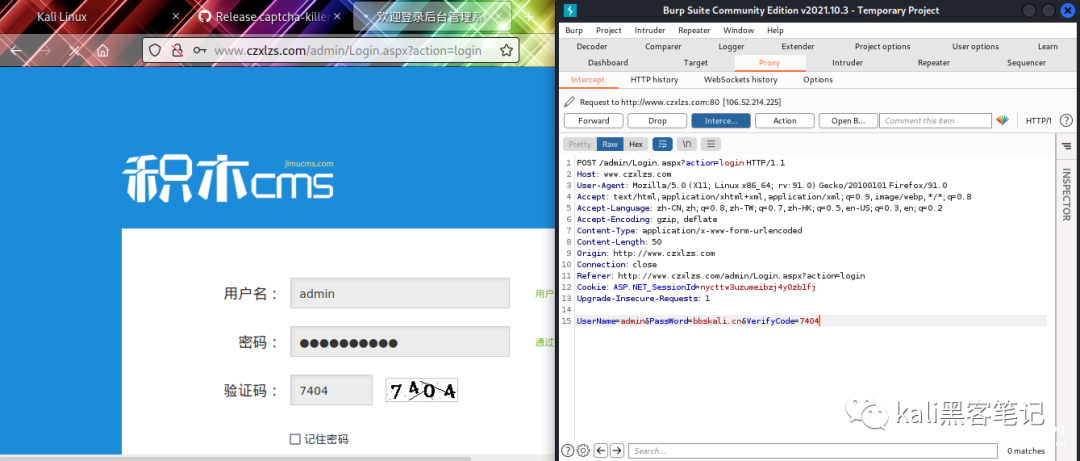Click the Forward button
The height and width of the screenshot is (461, 1080).
[594, 121]
